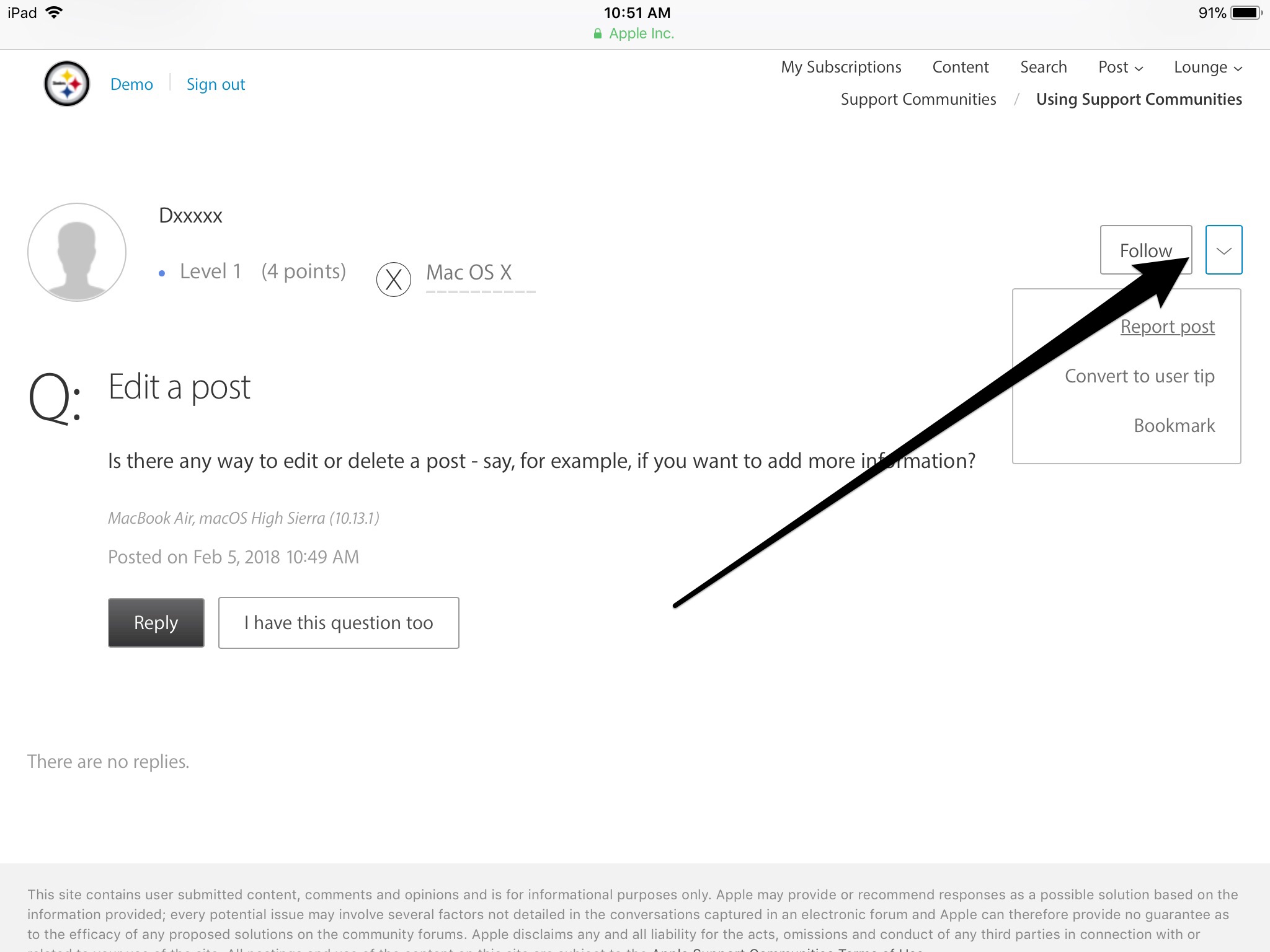
Task: Open the Sign out link
Action: pos(216,84)
